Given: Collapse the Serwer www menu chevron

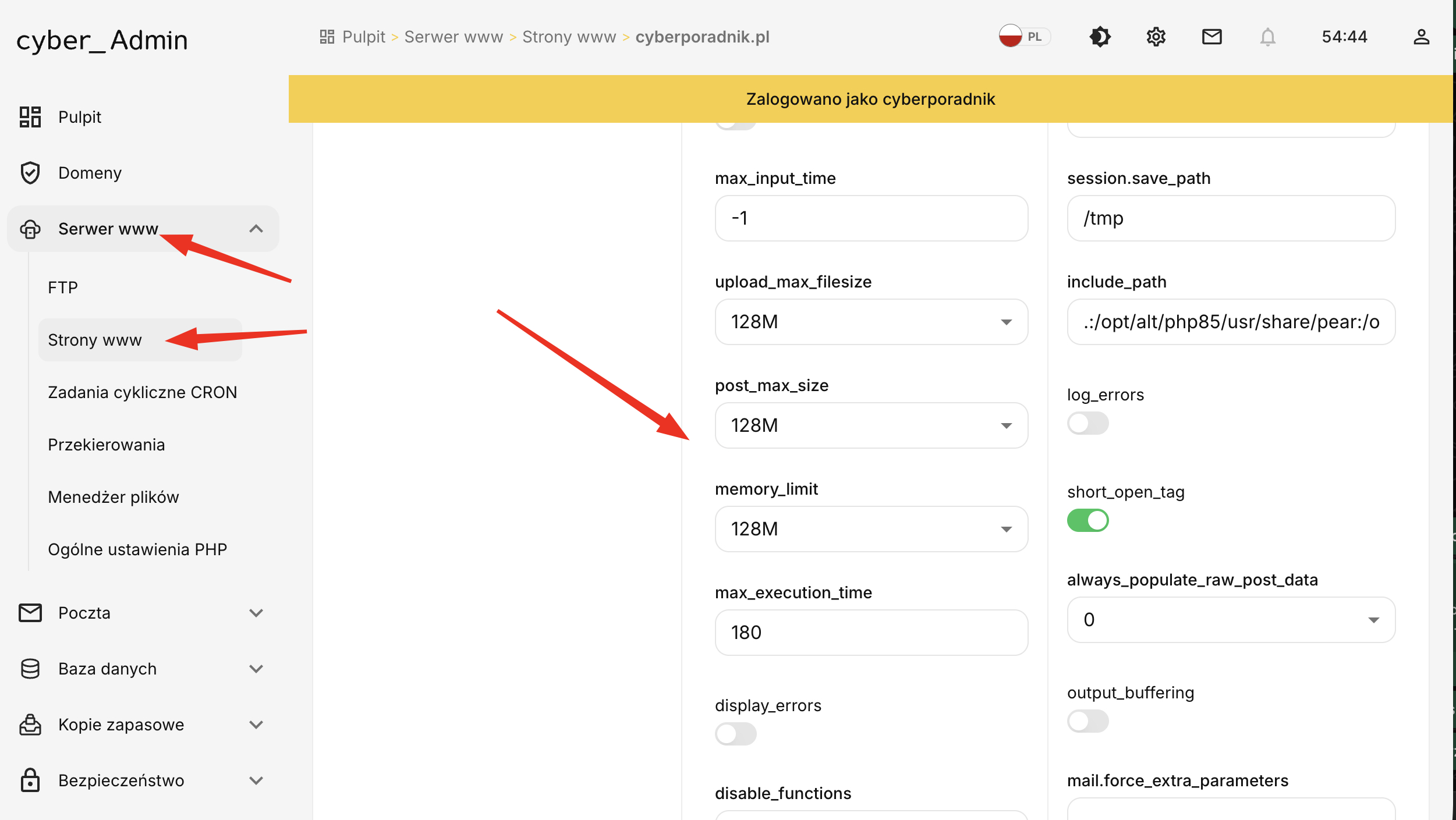Looking at the screenshot, I should coord(256,229).
